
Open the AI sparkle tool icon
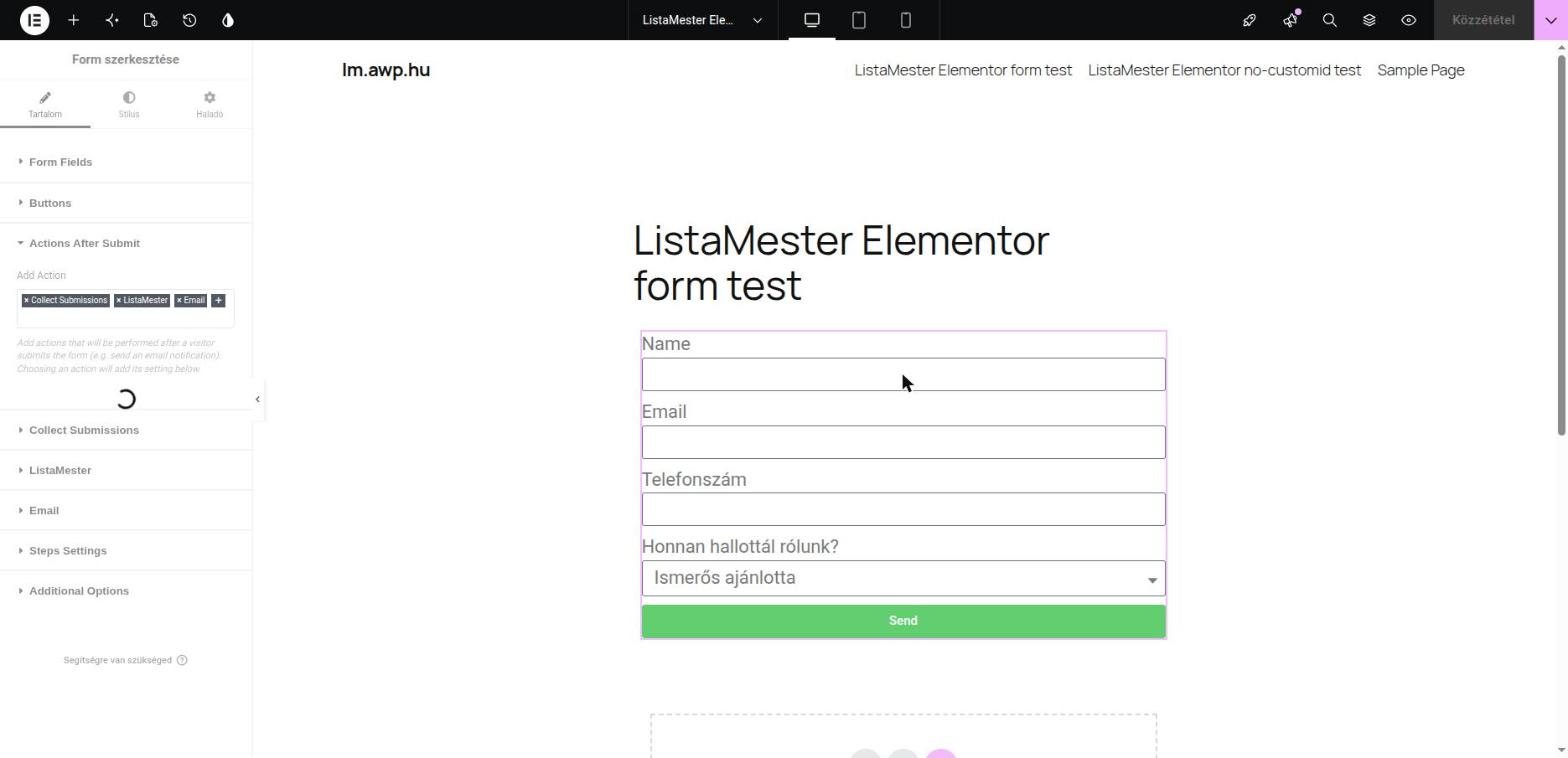[x=112, y=20]
